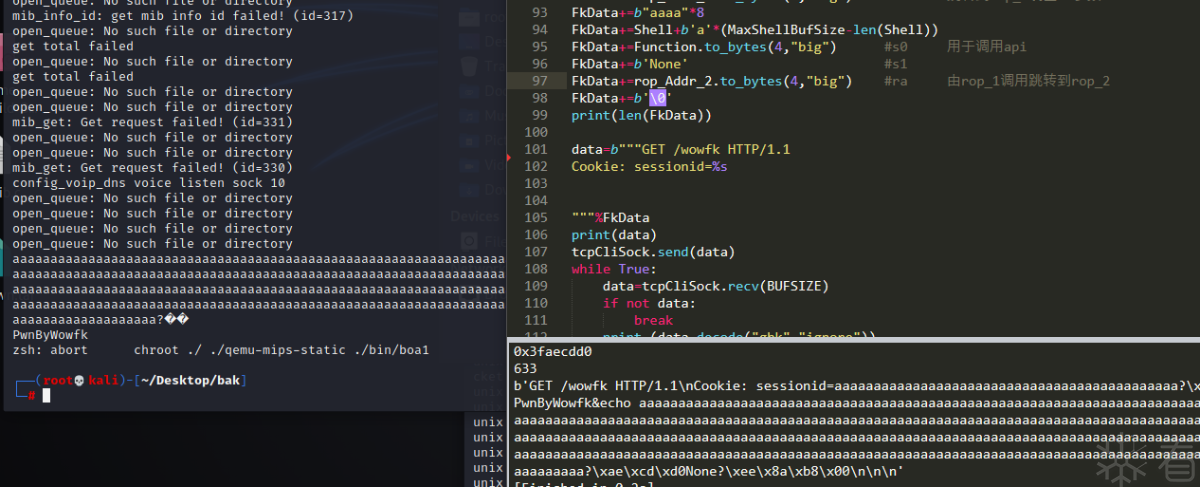1200x487 pixels.
Task: Click the rop_Addr_2.to_bytes line
Action: 711,81
